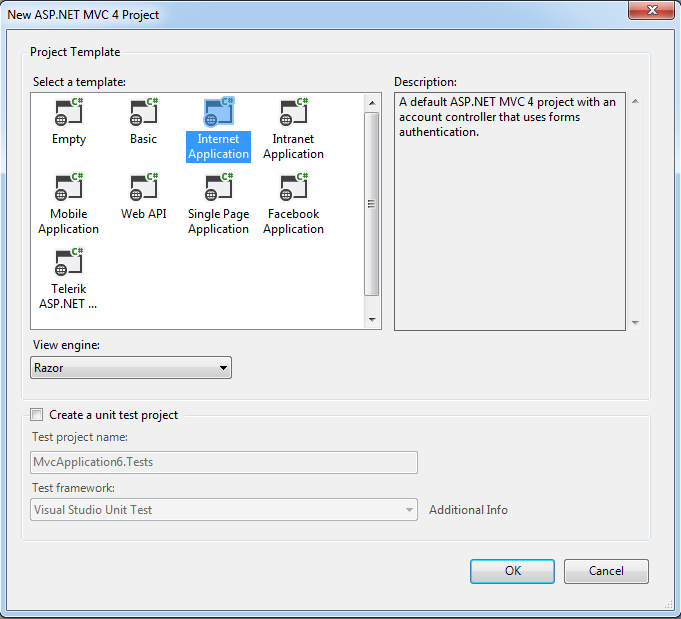This screenshot has width=681, height=619.
Task: Click the description text about forms authentication
Action: pyautogui.click(x=507, y=117)
